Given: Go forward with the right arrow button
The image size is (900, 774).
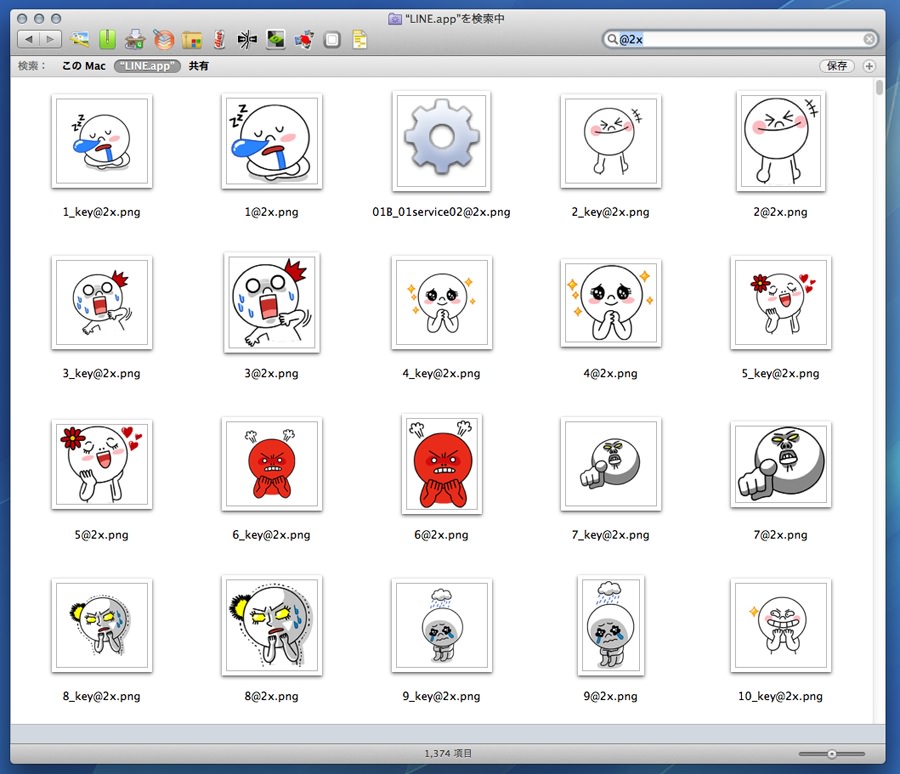Looking at the screenshot, I should tap(51, 39).
